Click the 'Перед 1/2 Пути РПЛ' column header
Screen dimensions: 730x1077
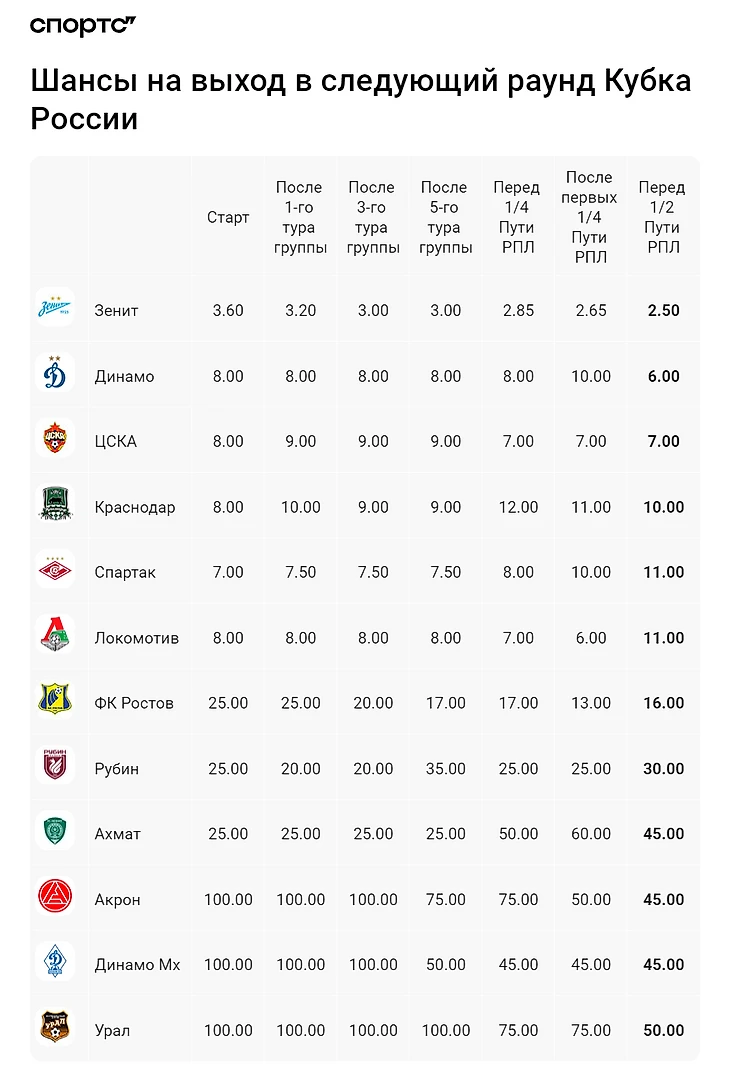(662, 217)
